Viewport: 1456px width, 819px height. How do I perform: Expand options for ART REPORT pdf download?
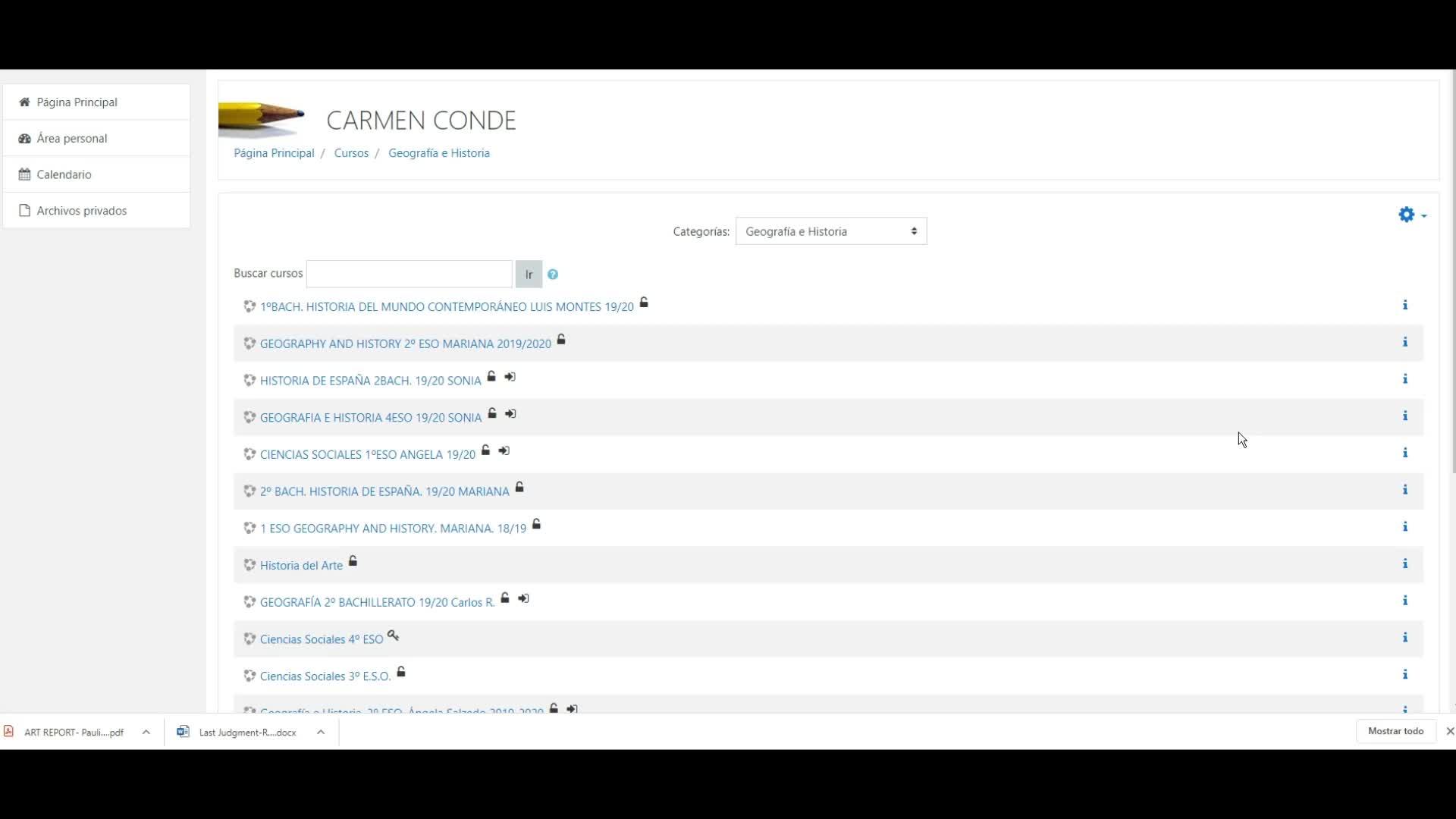click(x=146, y=732)
